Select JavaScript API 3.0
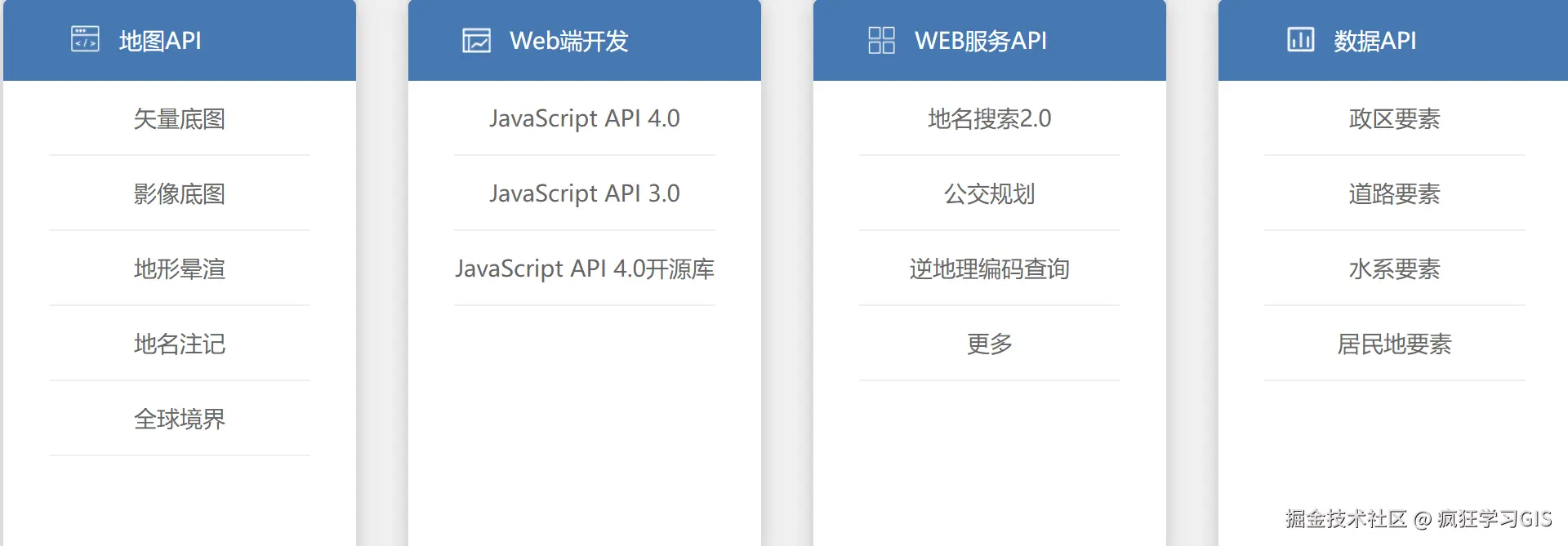The image size is (1568, 546). pyautogui.click(x=585, y=194)
